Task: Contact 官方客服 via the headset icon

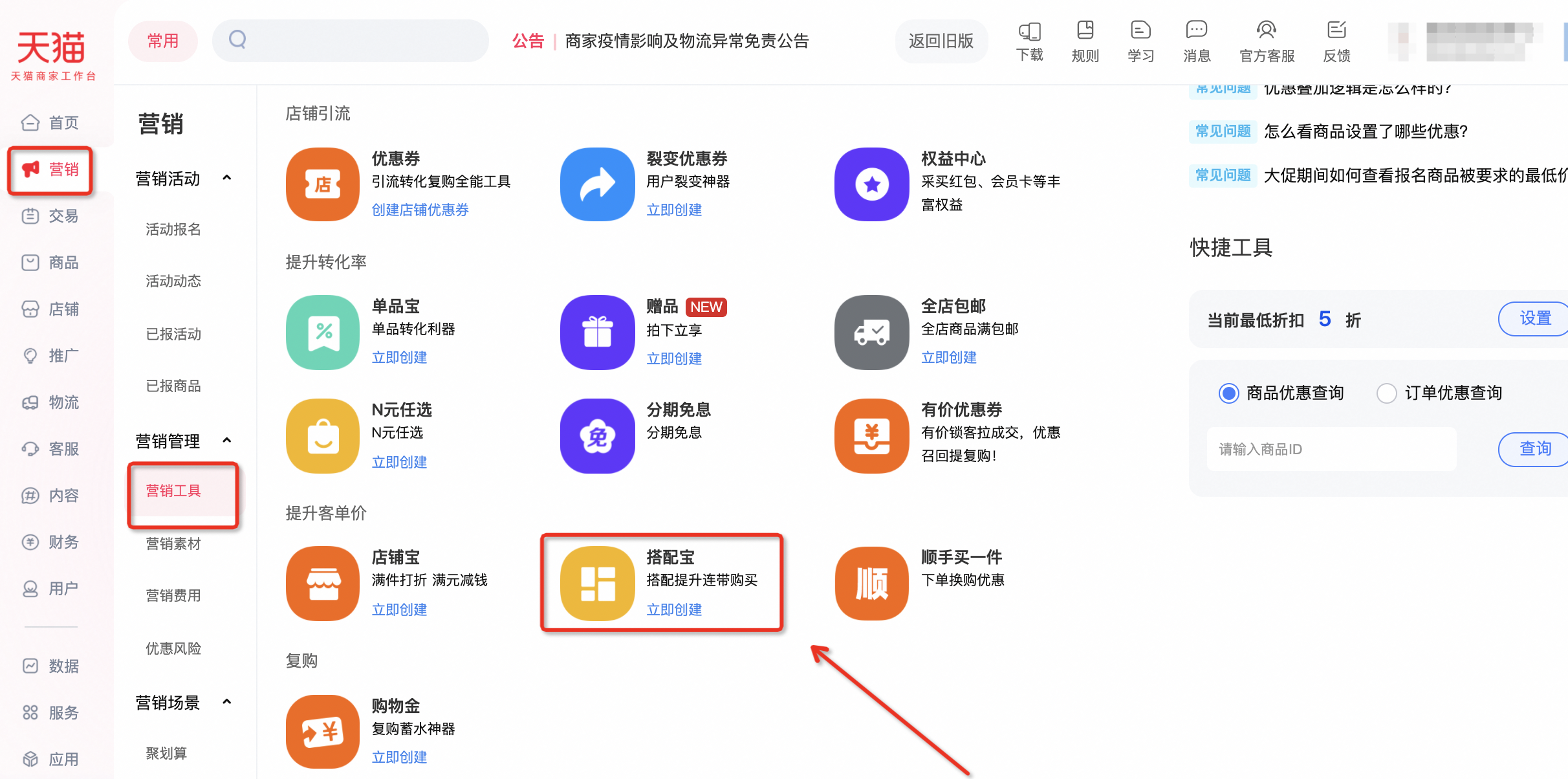Action: pos(1267,30)
